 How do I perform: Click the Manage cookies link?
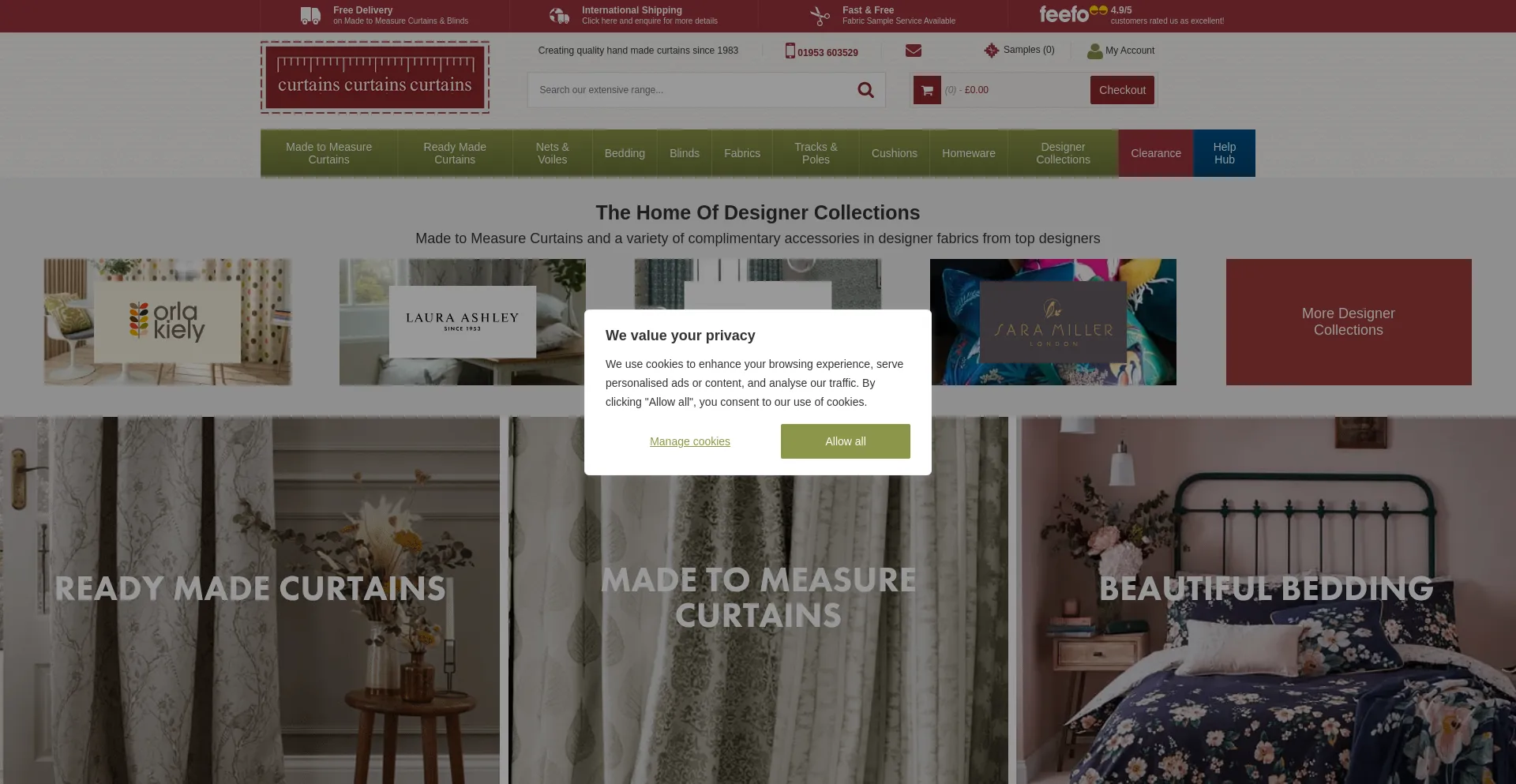tap(689, 441)
